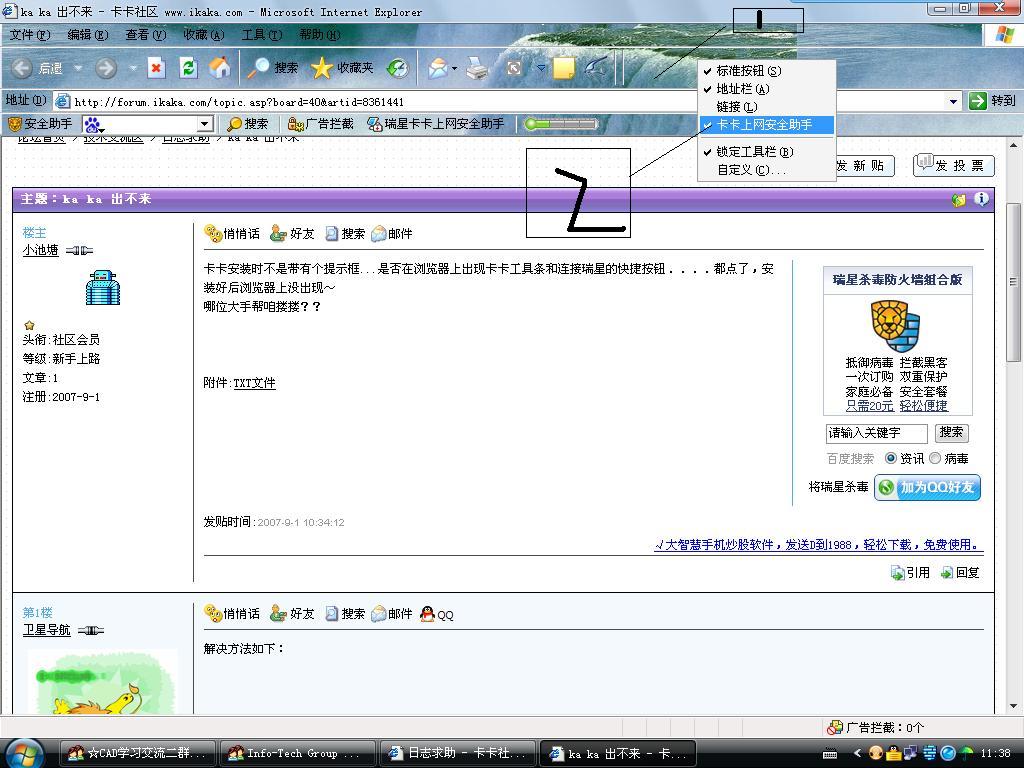This screenshot has height=768, width=1024.
Task: Click 广告拦截 status bar icon
Action: tap(835, 728)
